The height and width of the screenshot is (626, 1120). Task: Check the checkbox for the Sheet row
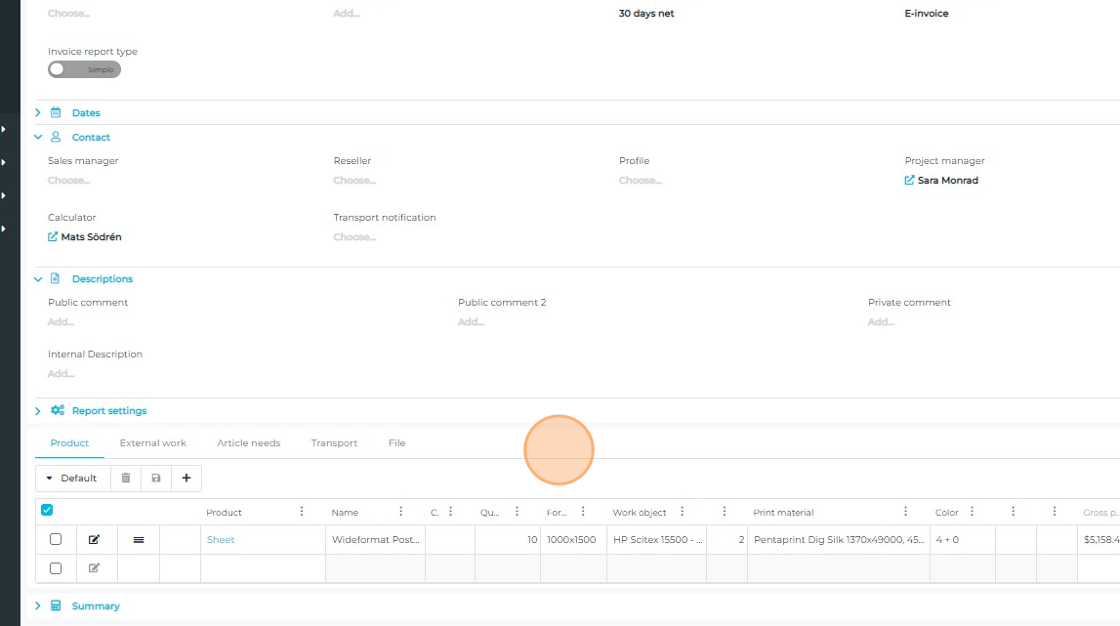[56, 540]
